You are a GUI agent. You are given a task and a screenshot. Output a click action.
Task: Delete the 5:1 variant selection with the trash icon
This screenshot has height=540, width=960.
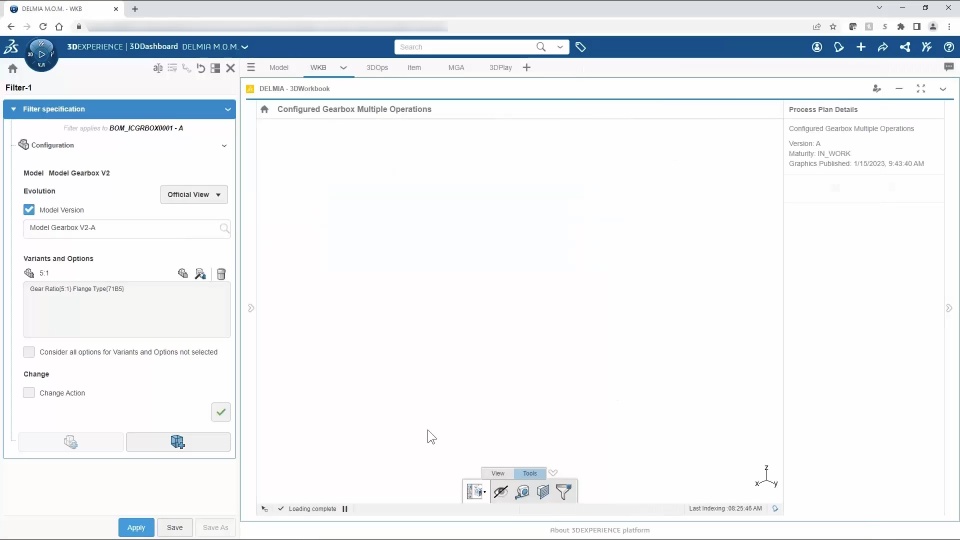[x=221, y=274]
